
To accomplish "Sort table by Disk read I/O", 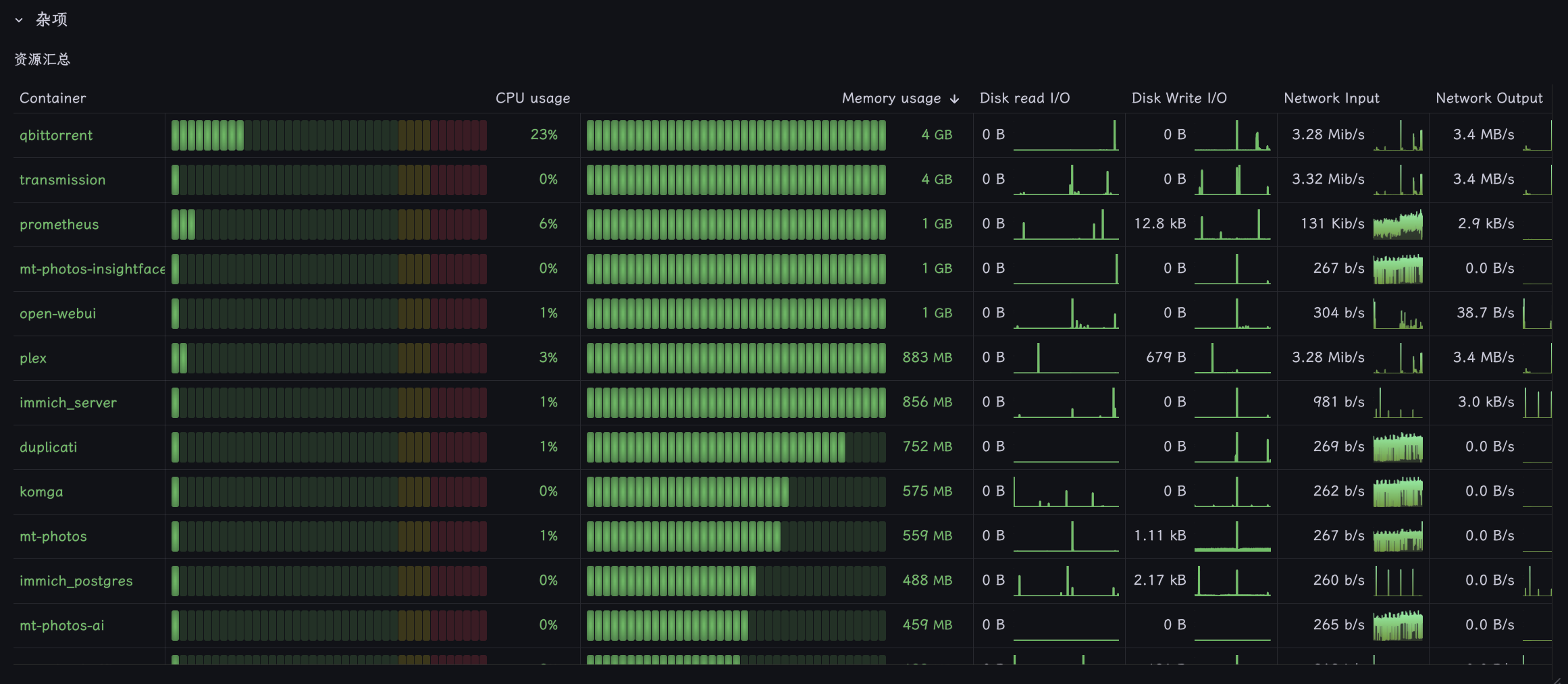I will coord(1024,98).
